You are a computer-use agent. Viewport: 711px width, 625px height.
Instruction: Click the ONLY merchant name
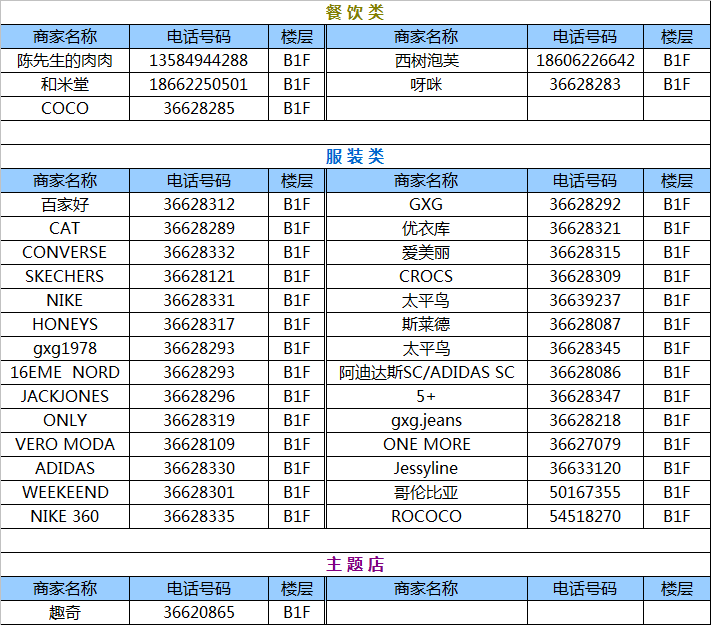pos(65,420)
